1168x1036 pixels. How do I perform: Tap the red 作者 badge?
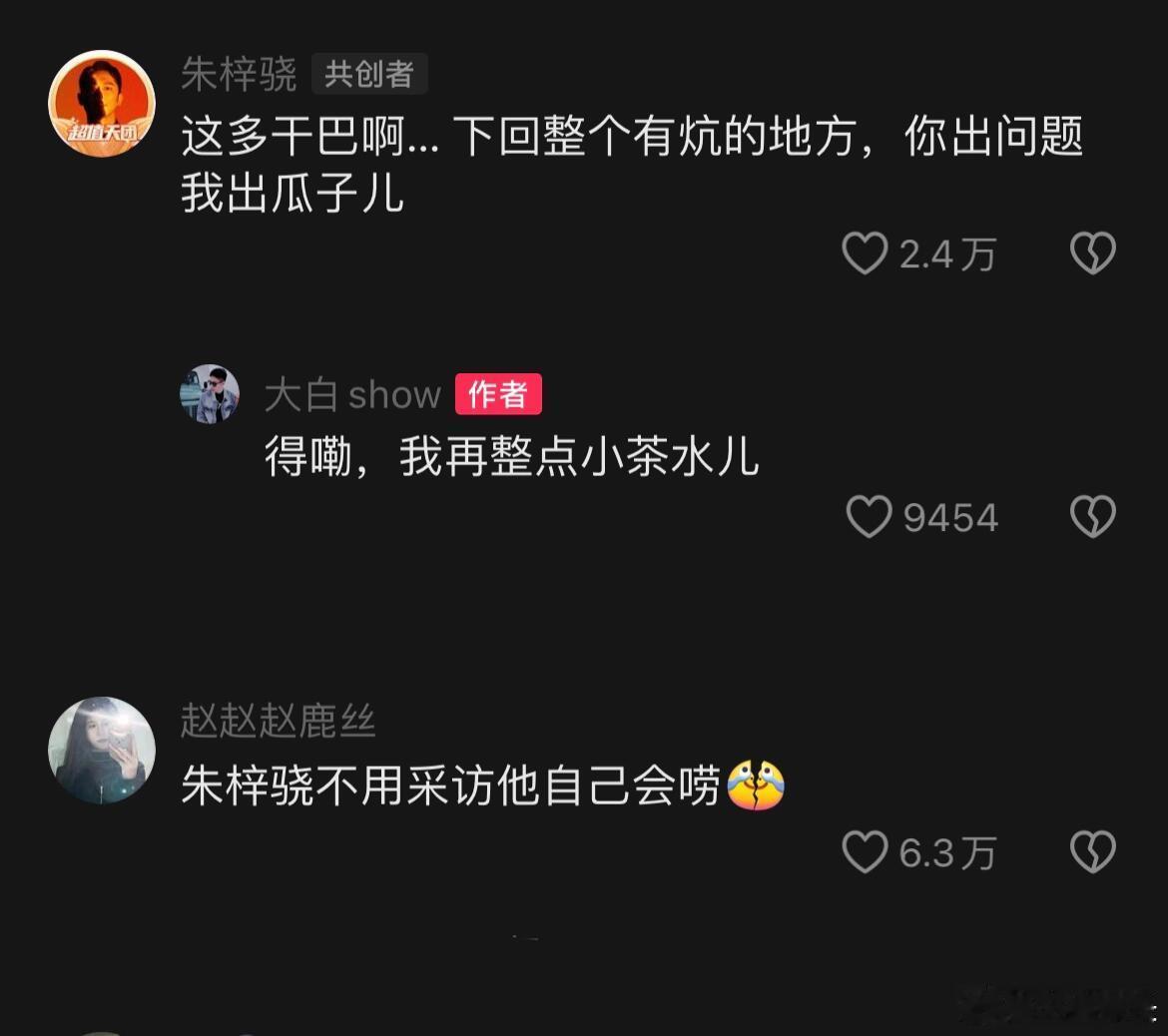click(x=498, y=394)
